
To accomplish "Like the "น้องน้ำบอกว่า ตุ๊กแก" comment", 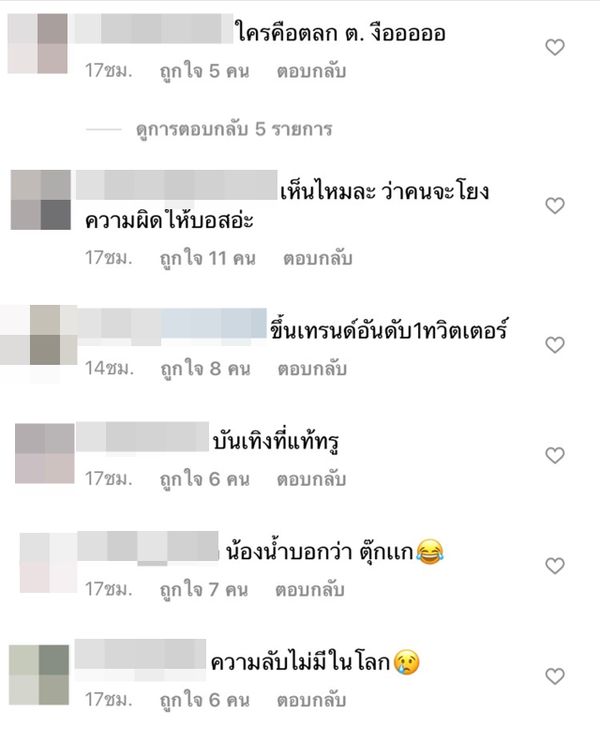I will click(x=555, y=565).
